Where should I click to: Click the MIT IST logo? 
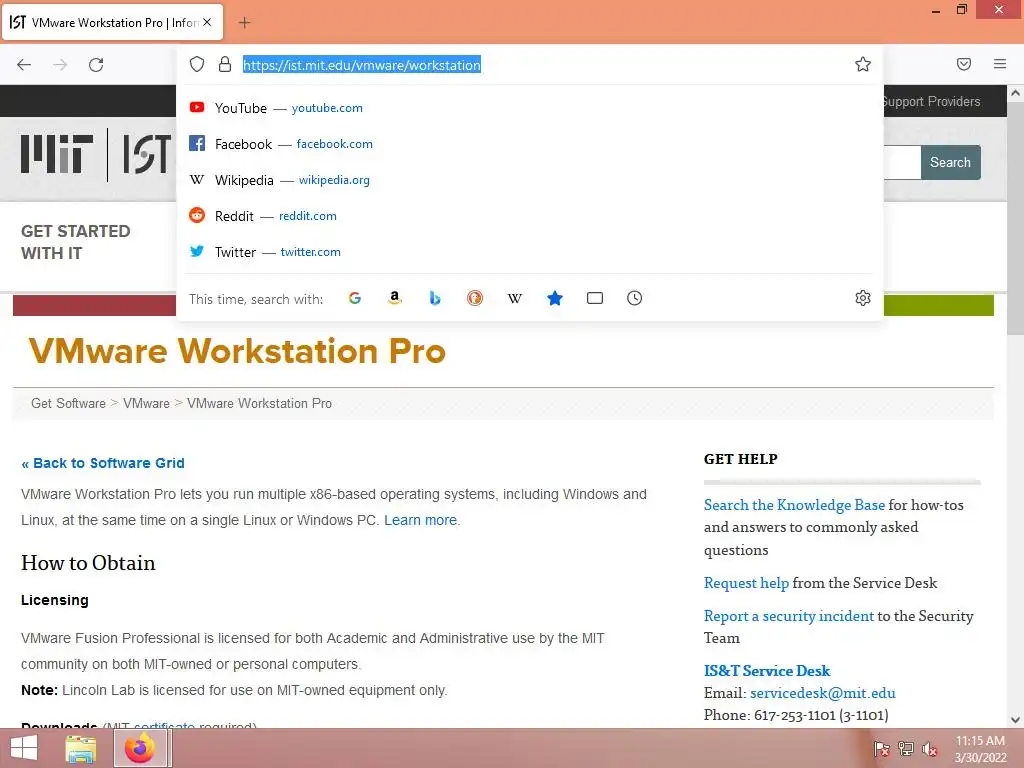tap(96, 155)
